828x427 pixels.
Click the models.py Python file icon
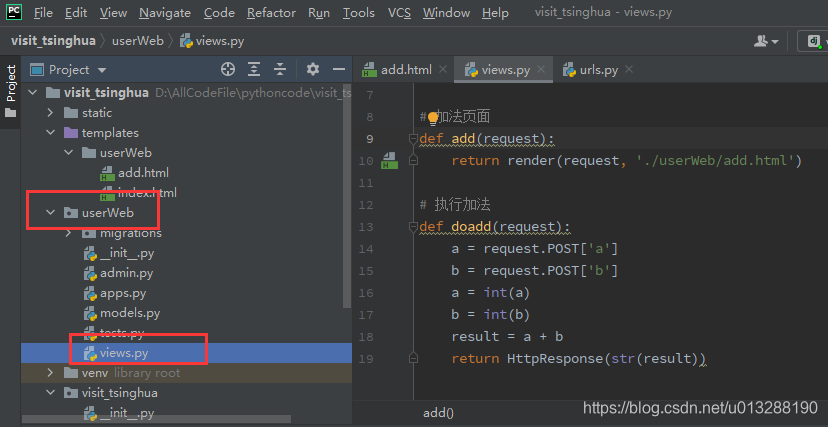(91, 314)
